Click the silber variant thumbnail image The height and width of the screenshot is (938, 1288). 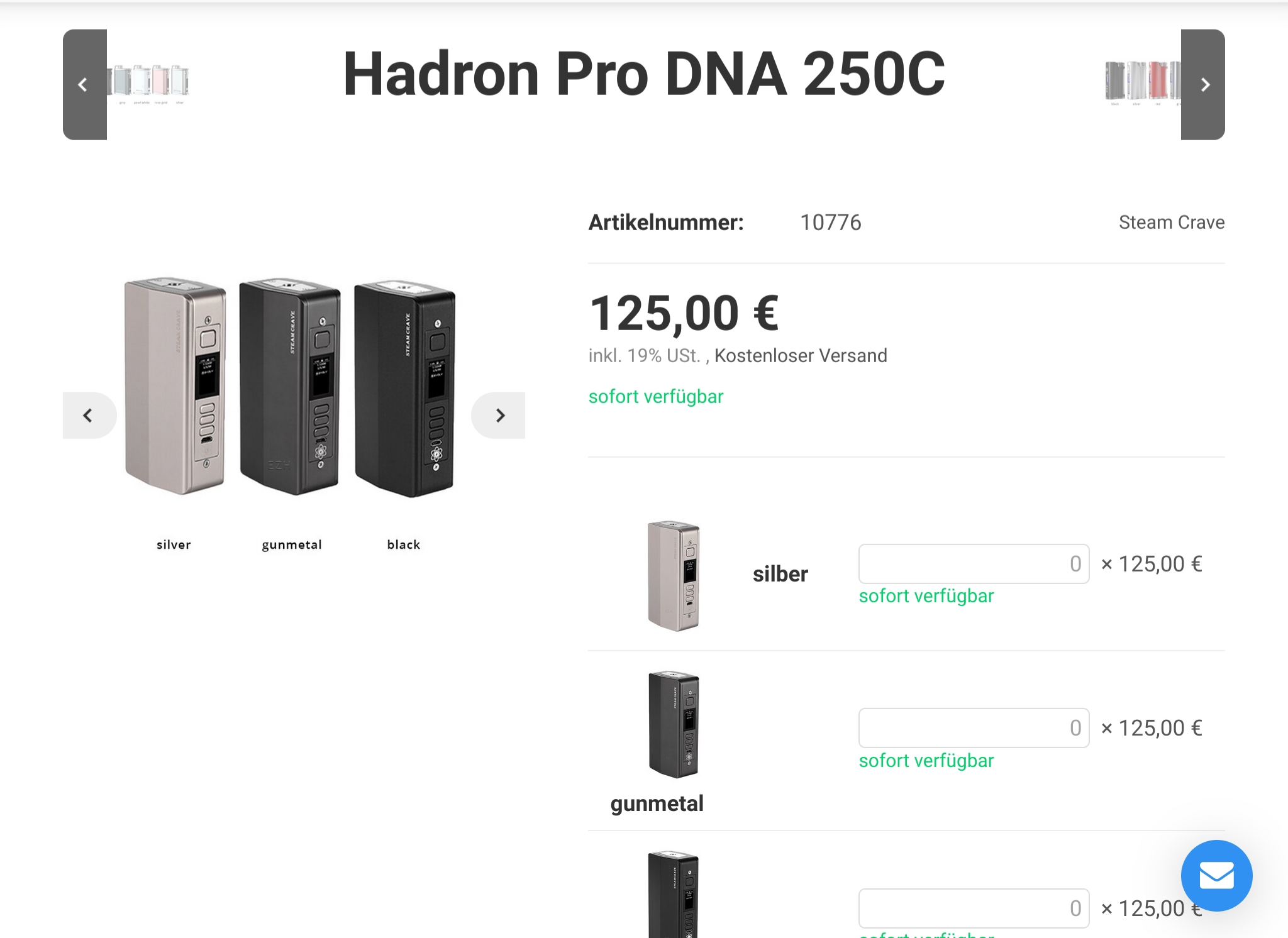[674, 575]
